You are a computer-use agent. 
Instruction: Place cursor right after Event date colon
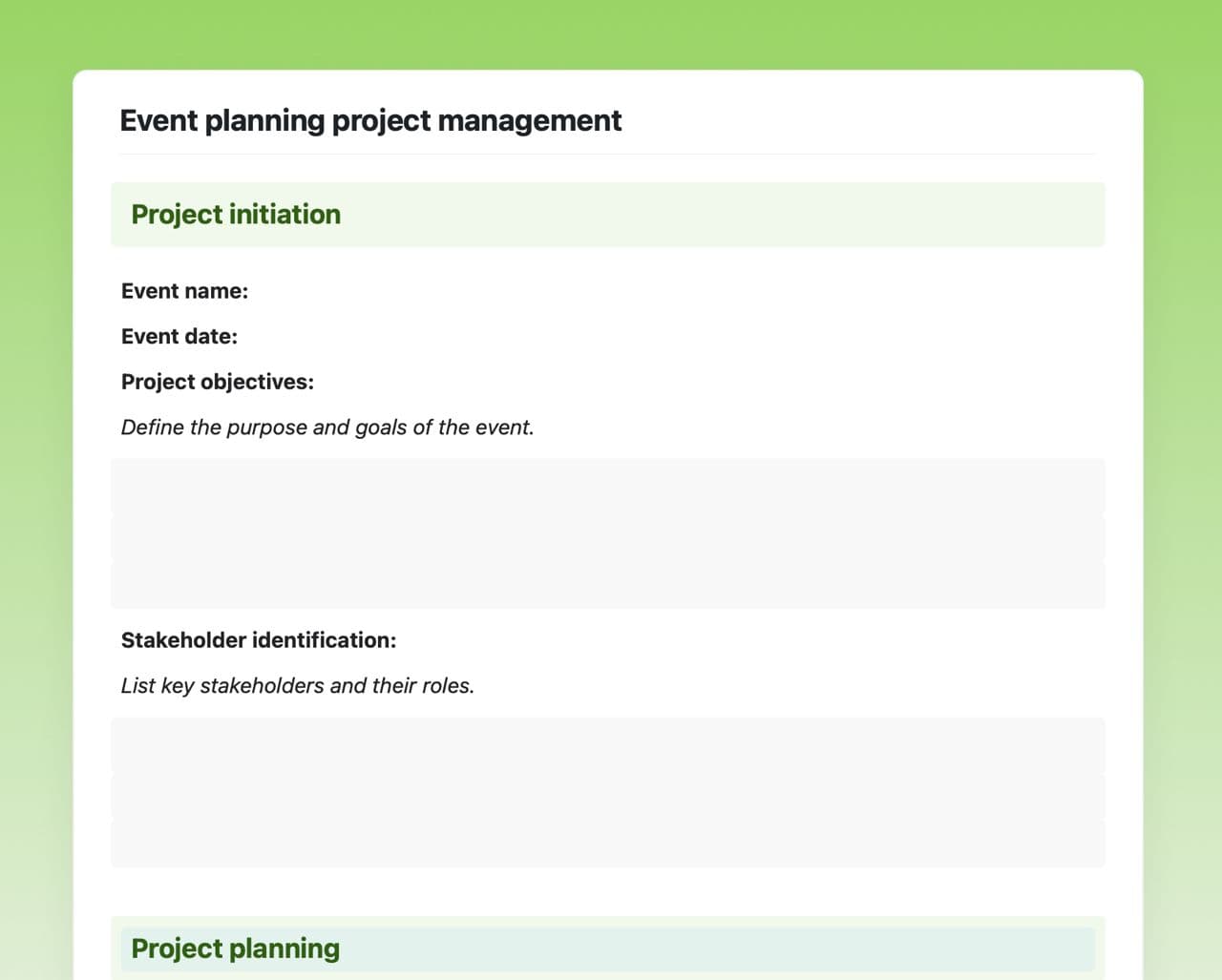click(241, 337)
